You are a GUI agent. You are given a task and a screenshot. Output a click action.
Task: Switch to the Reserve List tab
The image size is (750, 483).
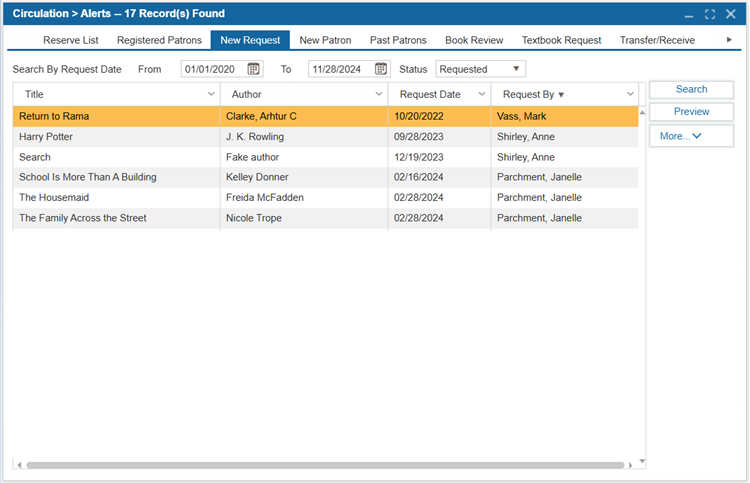coord(71,40)
